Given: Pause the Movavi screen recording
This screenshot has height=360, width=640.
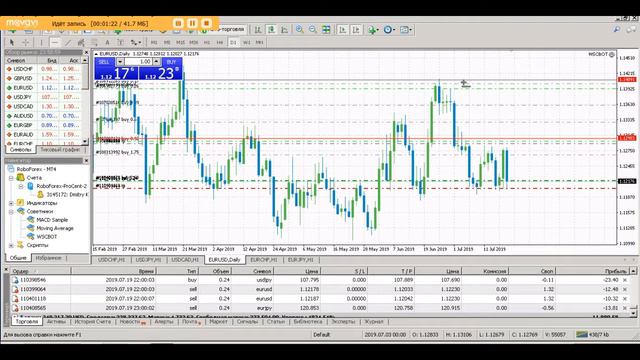Looking at the screenshot, I should (192, 23).
